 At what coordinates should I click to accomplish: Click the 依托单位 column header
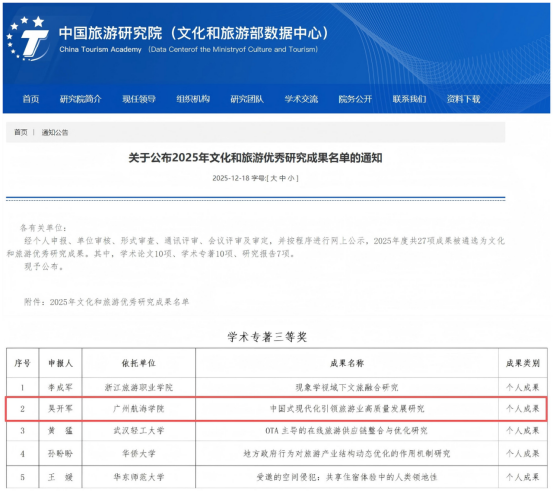click(138, 363)
